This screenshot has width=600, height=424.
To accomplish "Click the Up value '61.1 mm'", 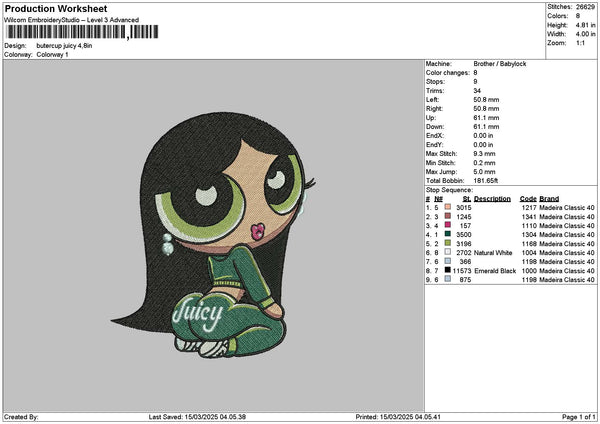I will pyautogui.click(x=486, y=117).
